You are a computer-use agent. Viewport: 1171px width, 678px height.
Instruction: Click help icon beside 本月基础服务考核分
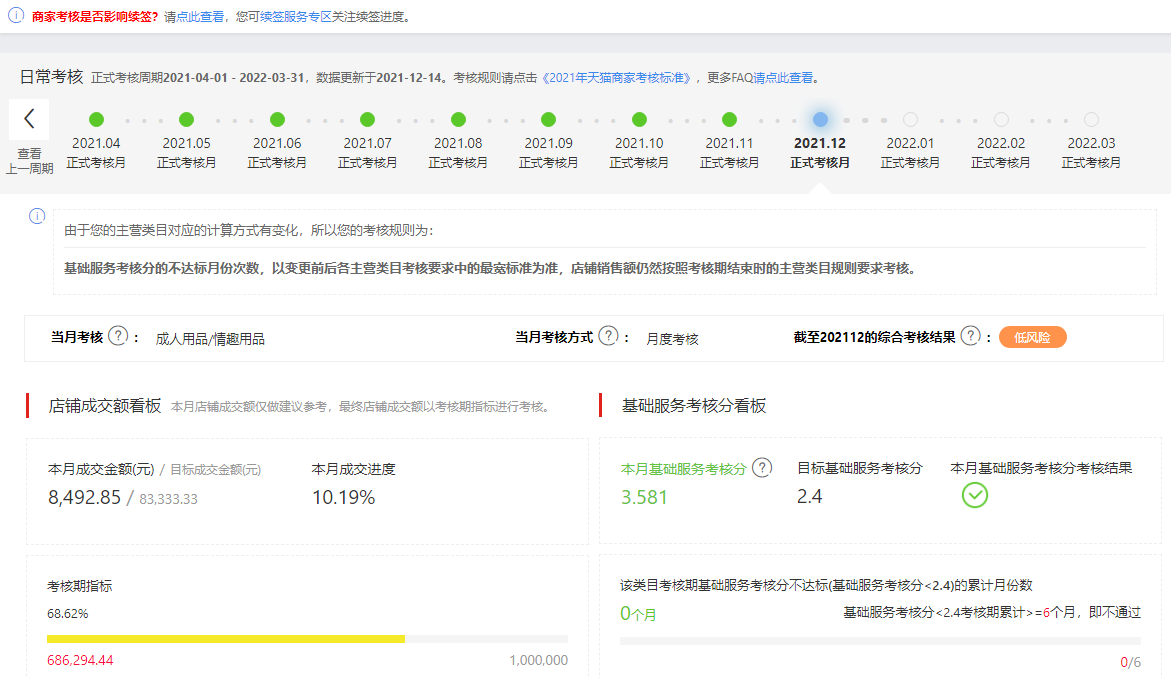[x=762, y=468]
